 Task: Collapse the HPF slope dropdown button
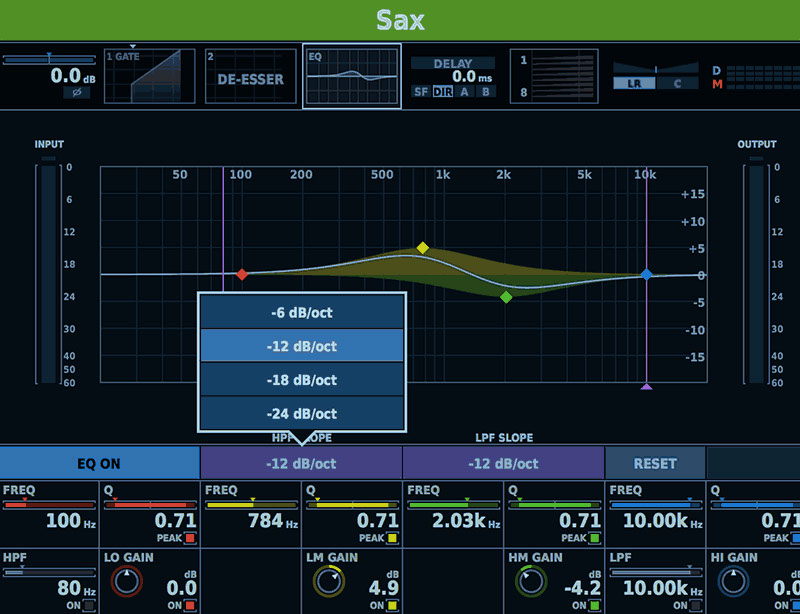pos(301,463)
